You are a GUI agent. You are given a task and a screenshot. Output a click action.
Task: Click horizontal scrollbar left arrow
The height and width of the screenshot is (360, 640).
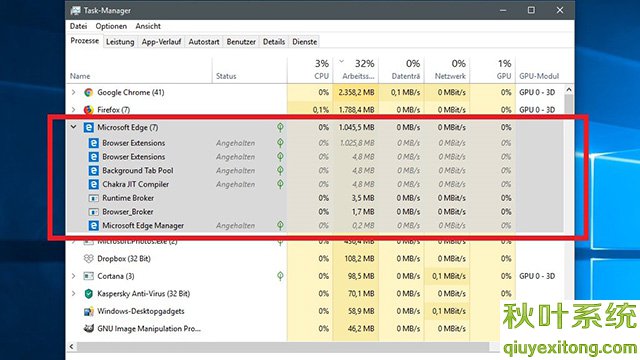[71, 347]
